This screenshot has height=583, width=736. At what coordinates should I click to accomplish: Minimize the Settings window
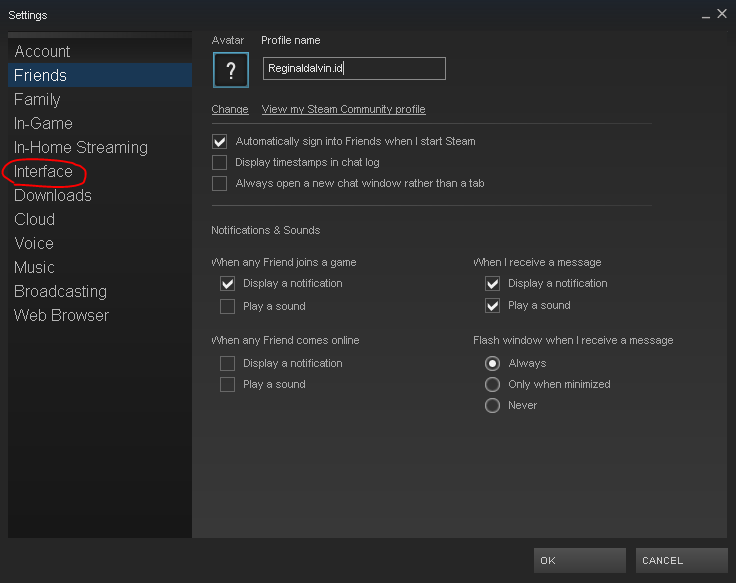click(705, 15)
